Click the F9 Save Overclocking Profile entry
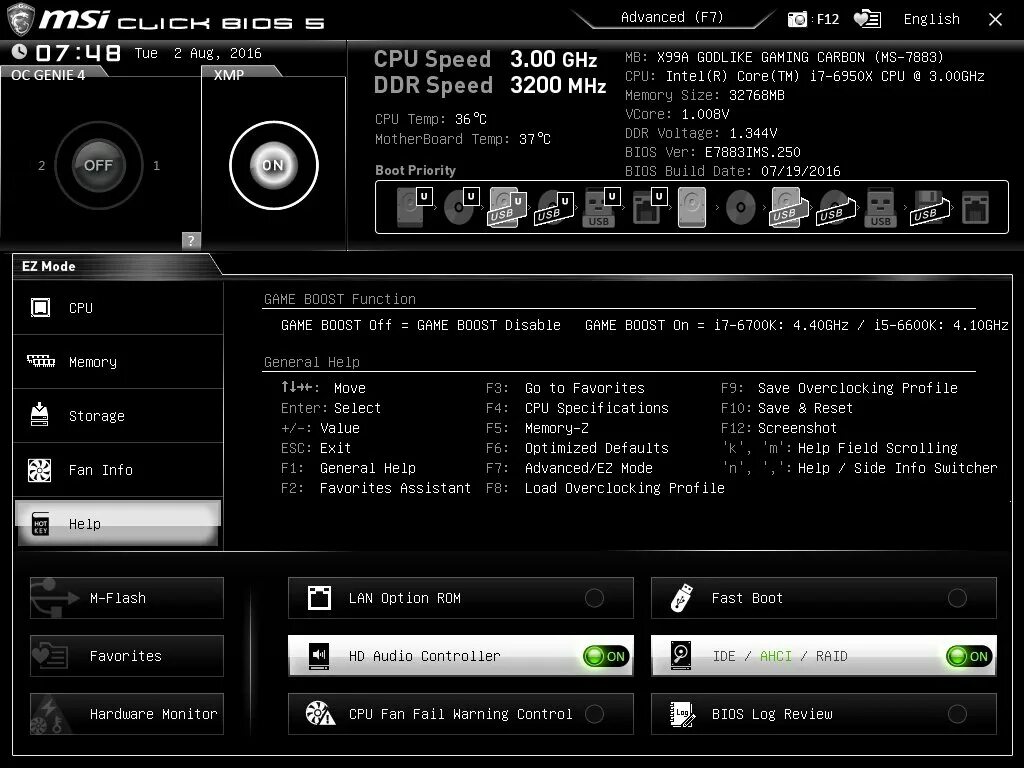The width and height of the screenshot is (1024, 768). coord(839,388)
